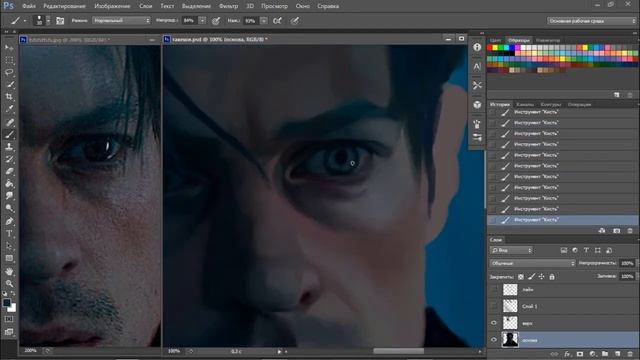
Task: Select the Paint Bucket tool
Action: [x=9, y=183]
